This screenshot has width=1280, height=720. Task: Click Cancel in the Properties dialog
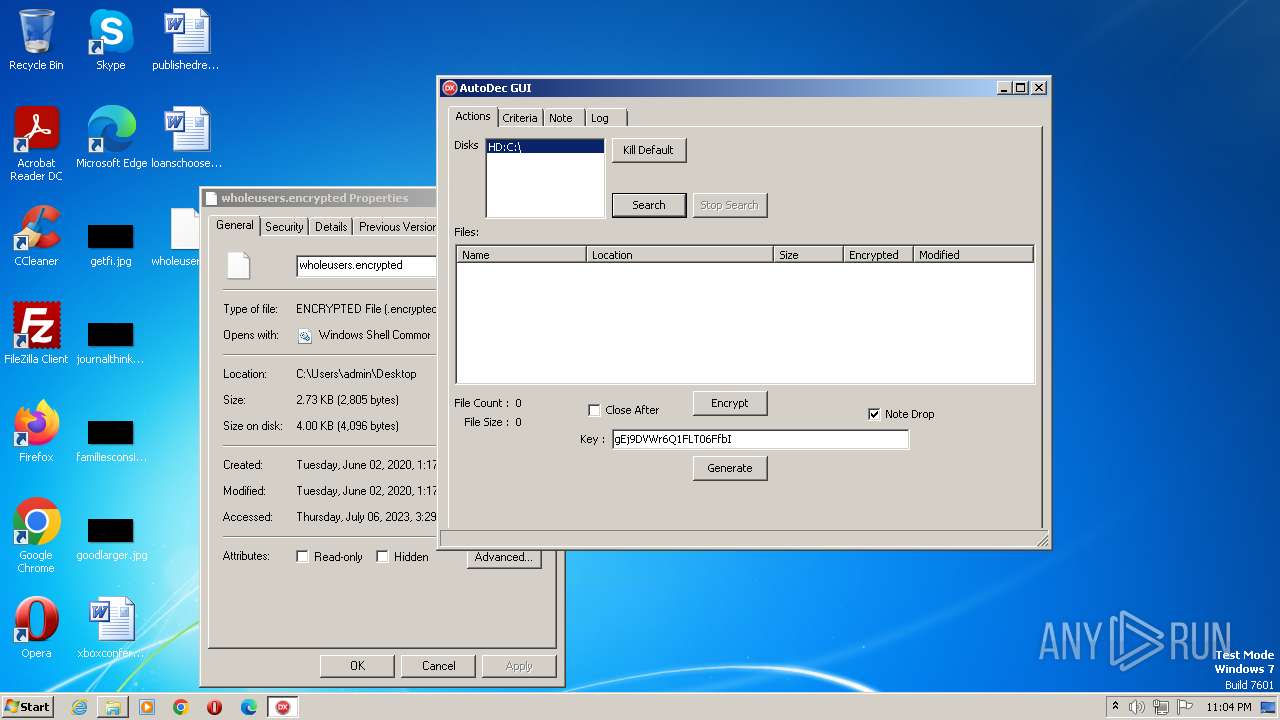point(438,666)
